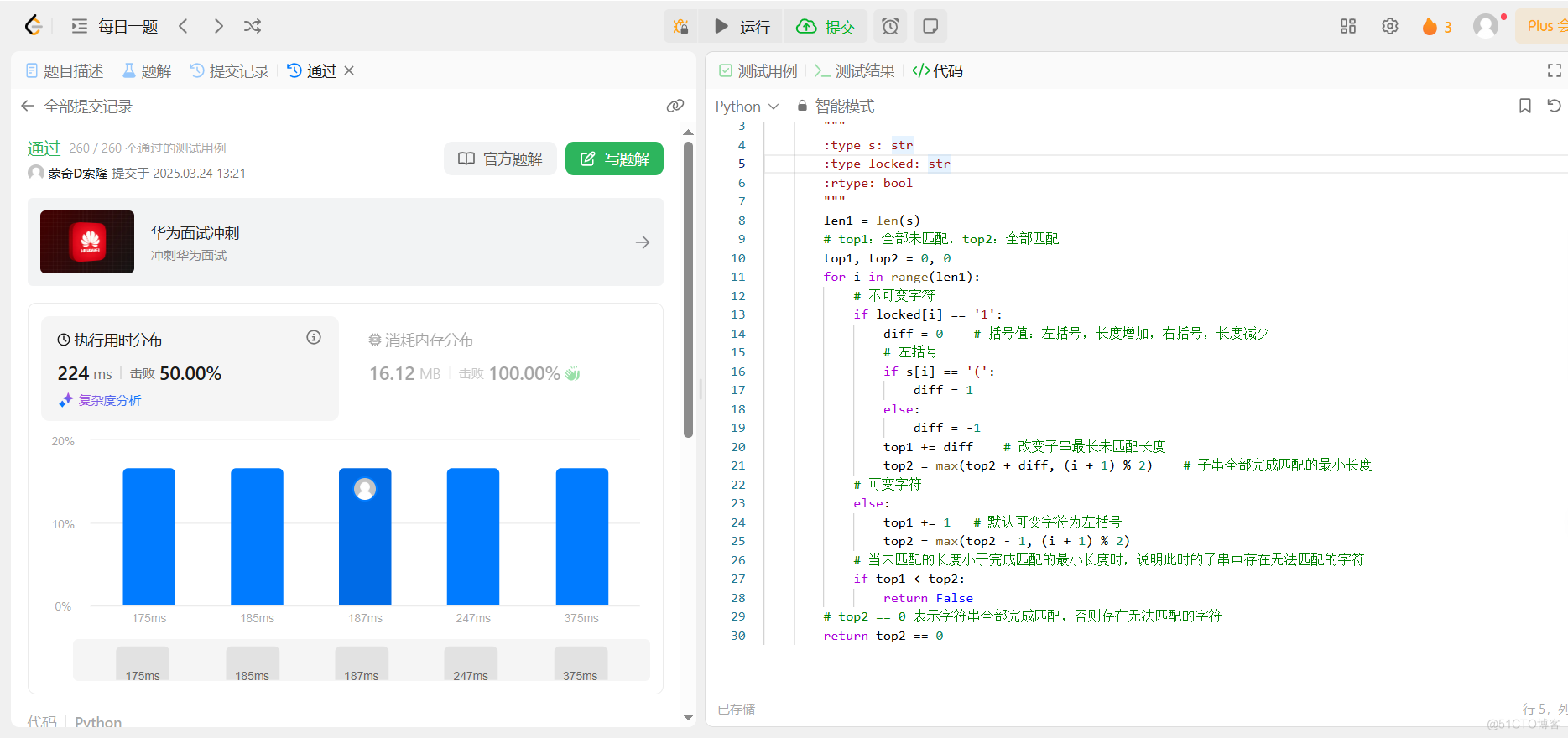Switch to the 提交记录 tab

(229, 71)
